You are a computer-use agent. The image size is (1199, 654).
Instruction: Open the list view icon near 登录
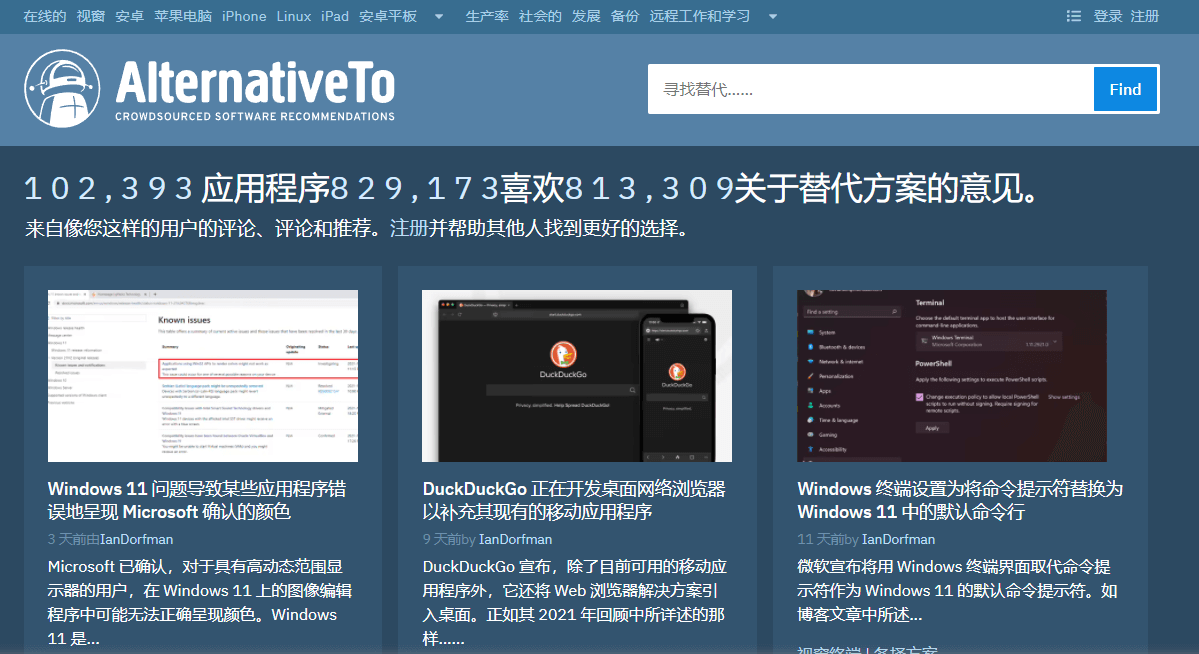(x=1074, y=16)
